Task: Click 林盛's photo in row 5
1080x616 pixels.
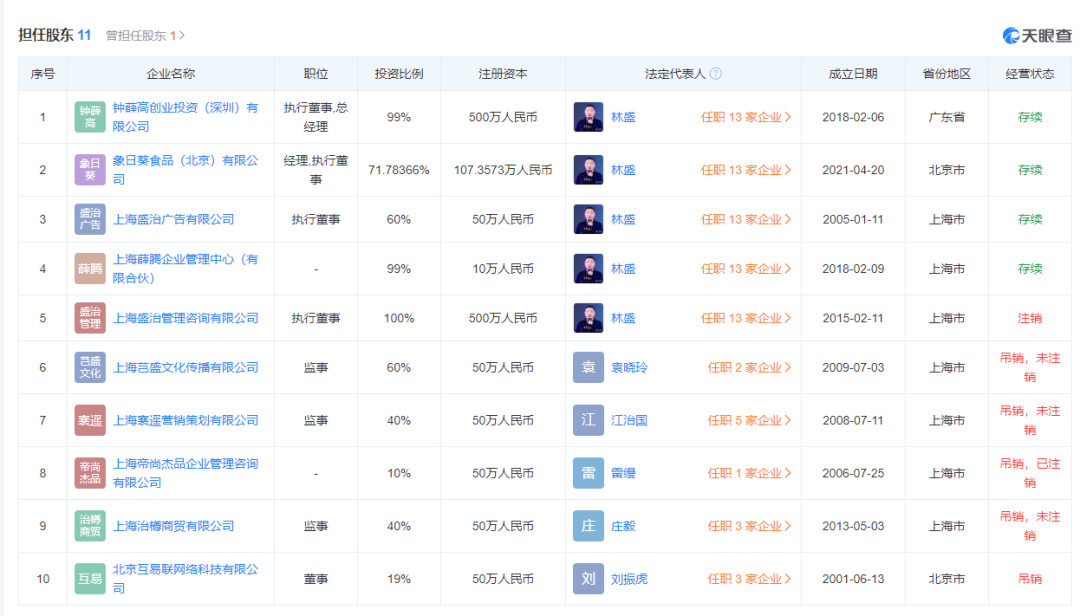Action: [588, 318]
